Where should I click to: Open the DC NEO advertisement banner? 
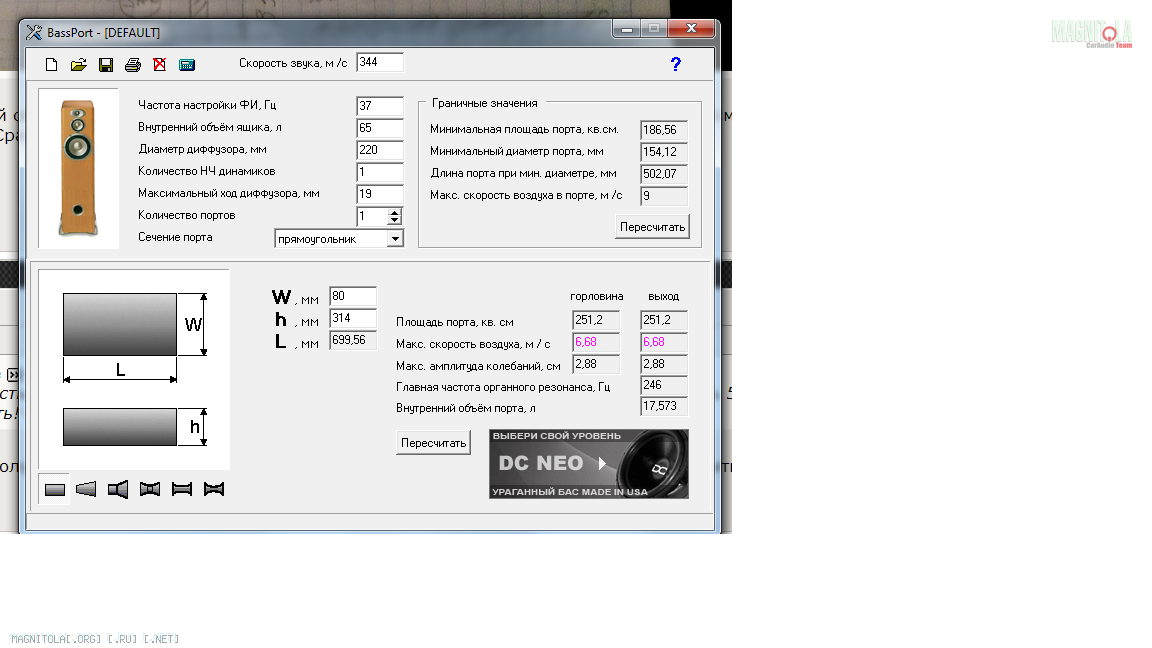(x=588, y=464)
